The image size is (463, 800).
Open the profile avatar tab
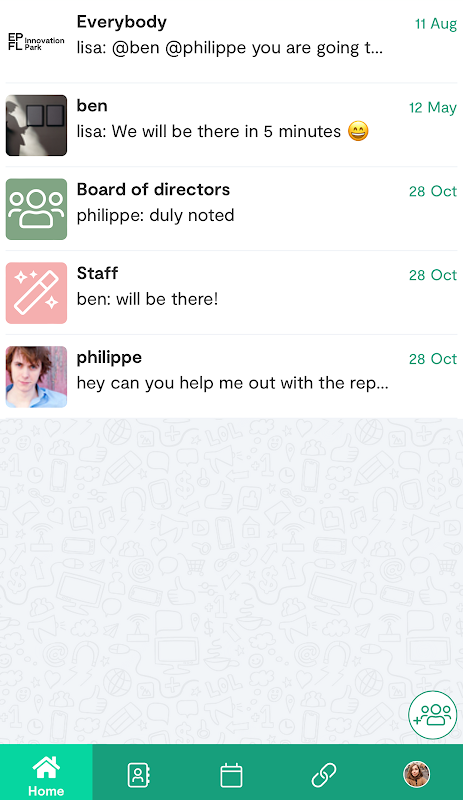click(x=417, y=774)
